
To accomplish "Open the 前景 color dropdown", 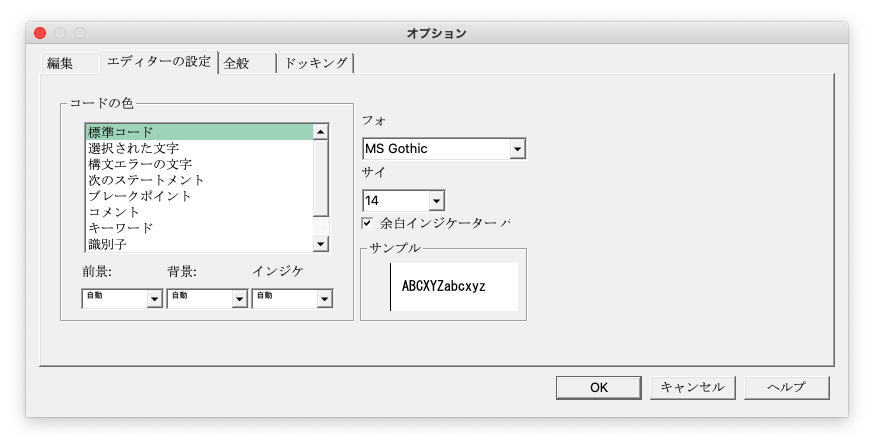I will tap(154, 298).
